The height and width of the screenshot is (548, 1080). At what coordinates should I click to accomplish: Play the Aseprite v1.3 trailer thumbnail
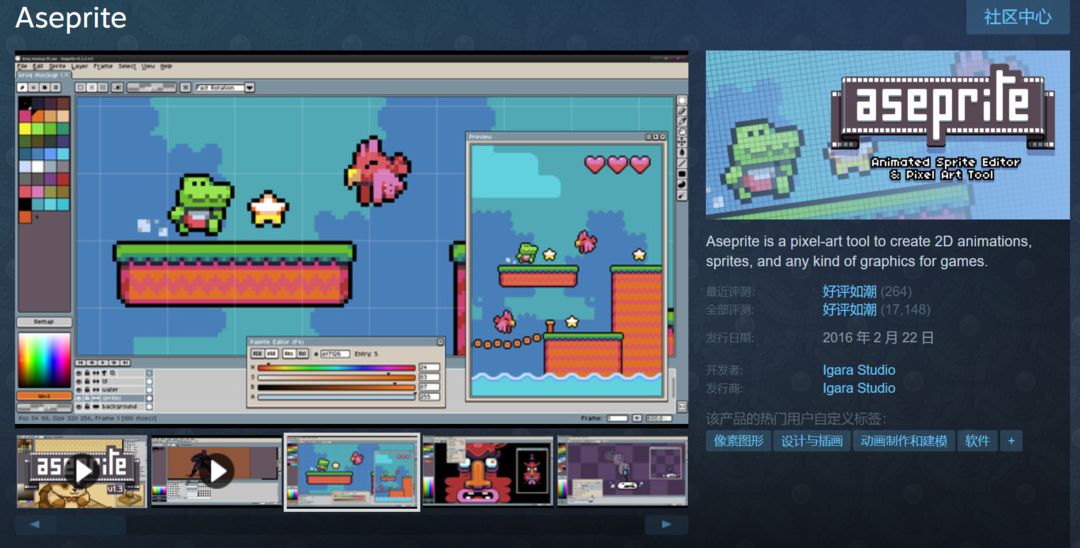tap(82, 471)
